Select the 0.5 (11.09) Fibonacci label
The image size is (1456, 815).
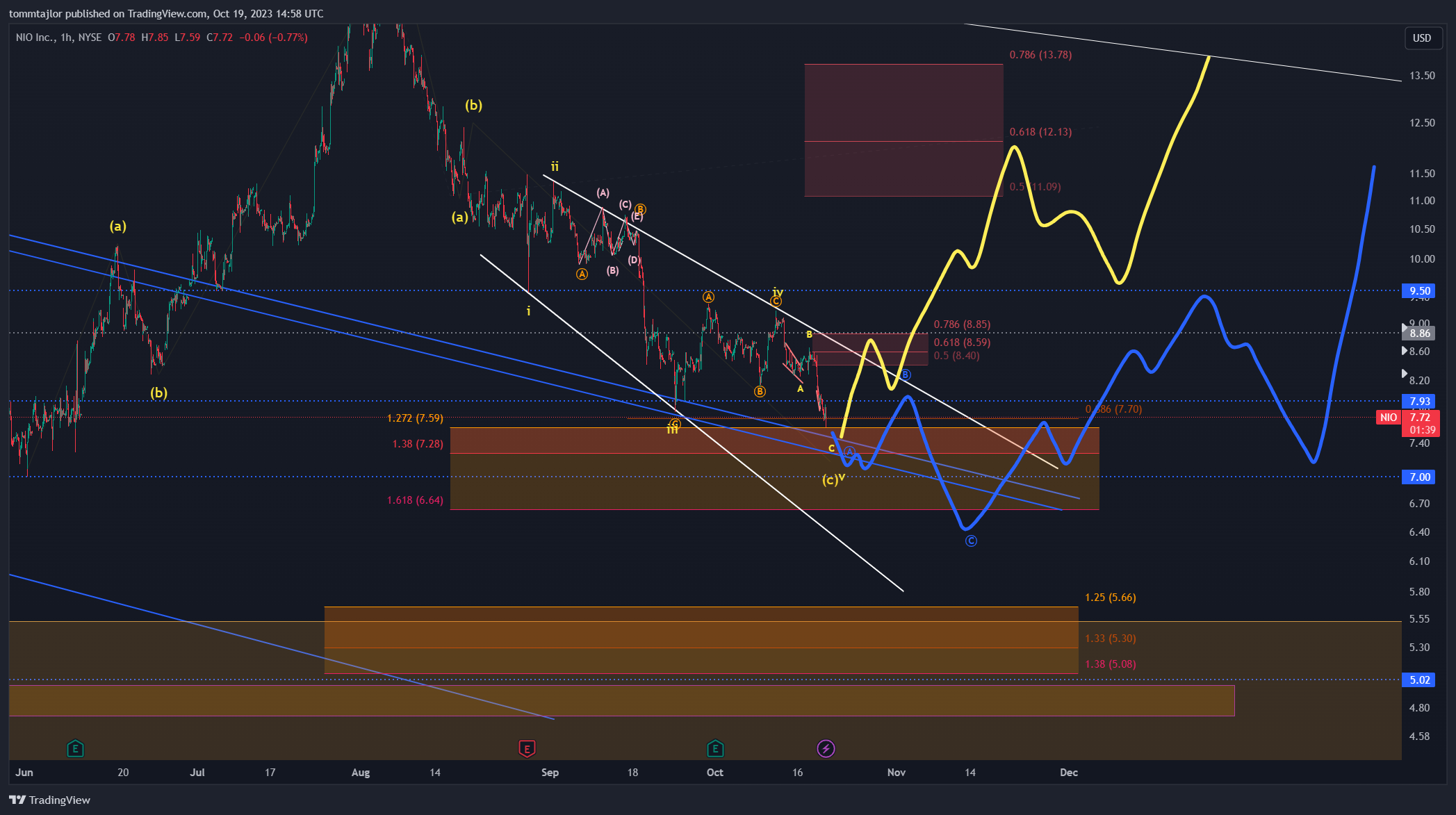(1035, 187)
